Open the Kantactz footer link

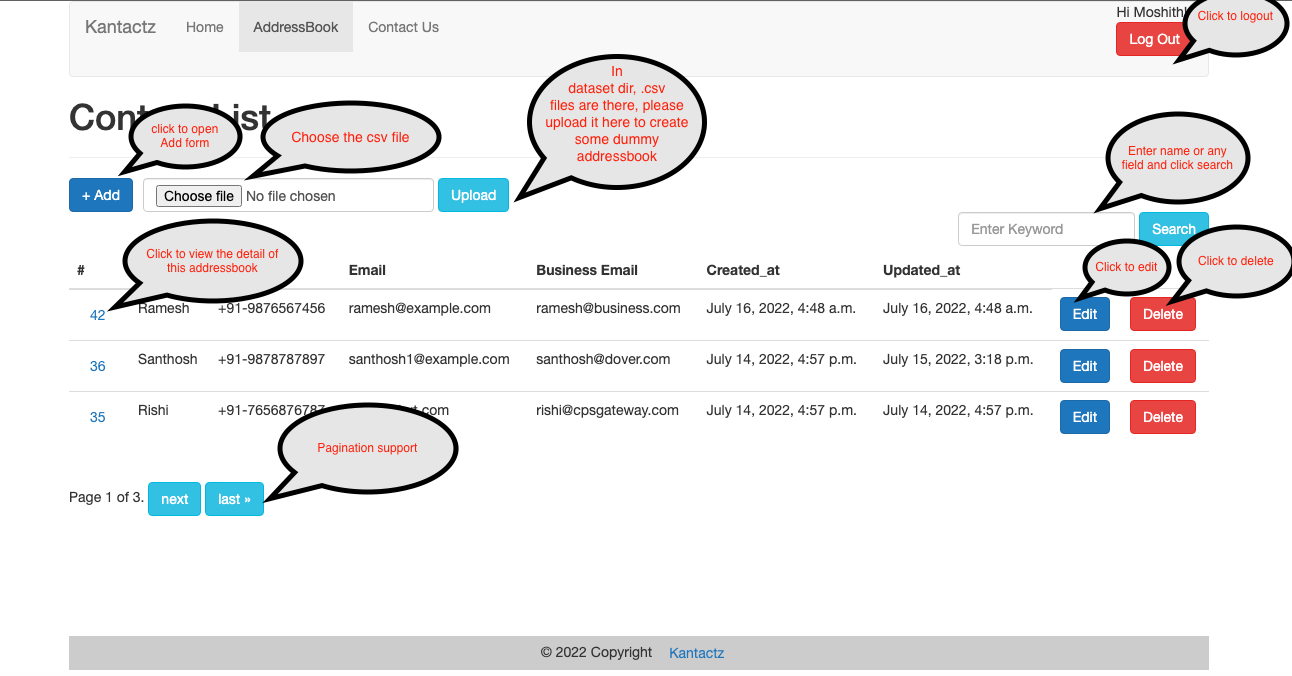coord(696,652)
